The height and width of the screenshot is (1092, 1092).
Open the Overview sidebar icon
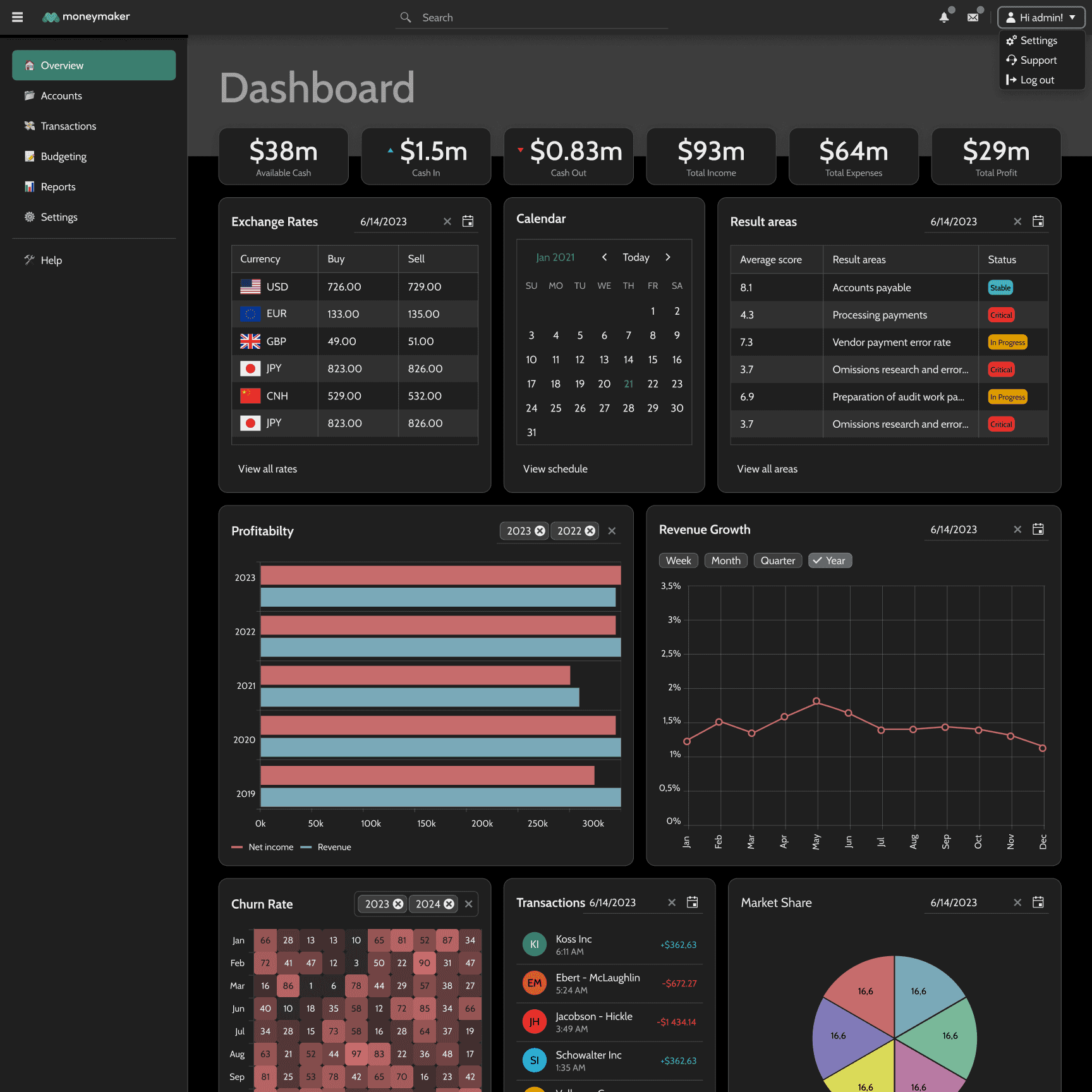point(30,65)
